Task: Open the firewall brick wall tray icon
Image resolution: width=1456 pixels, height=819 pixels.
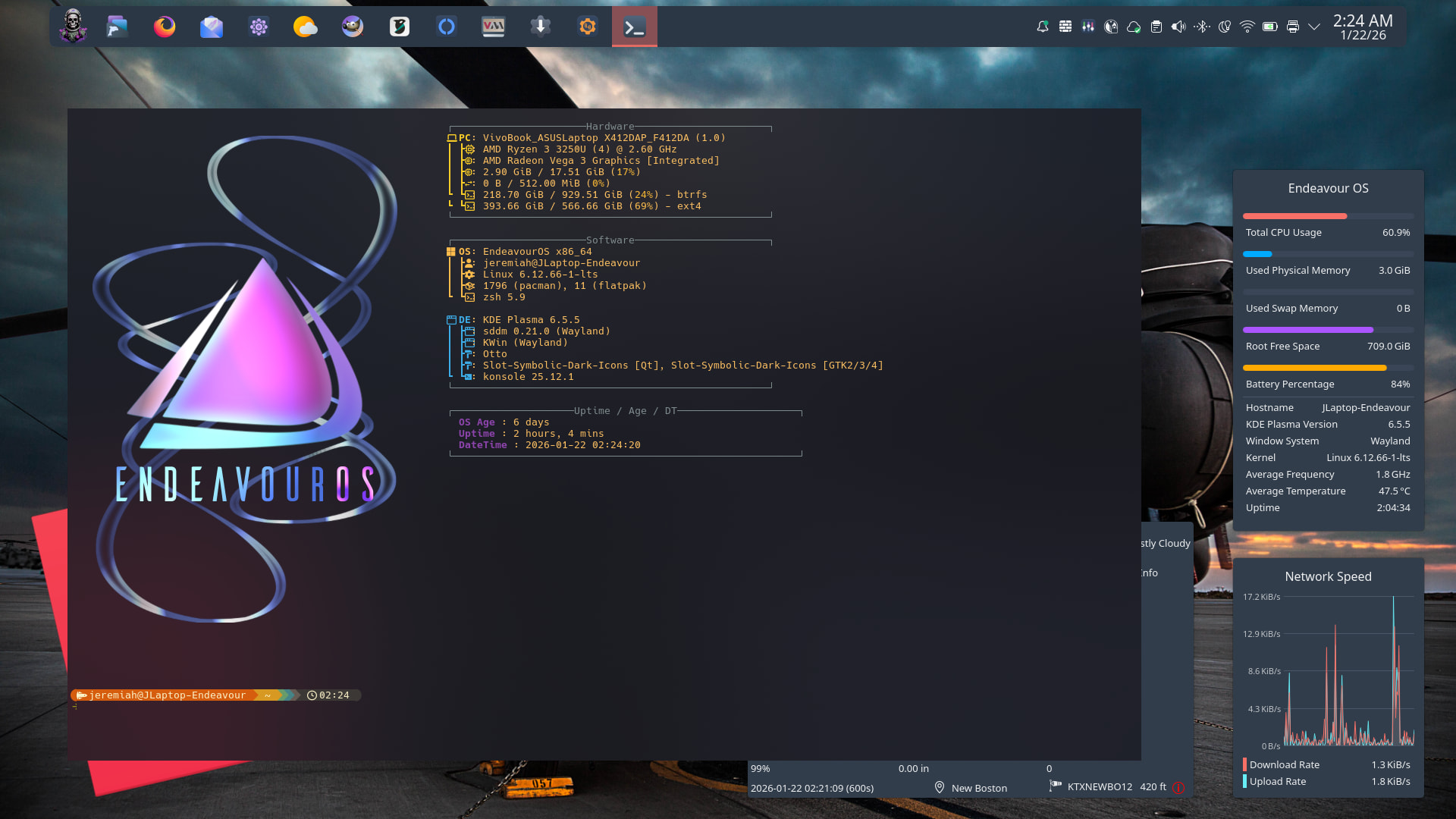Action: [1065, 27]
